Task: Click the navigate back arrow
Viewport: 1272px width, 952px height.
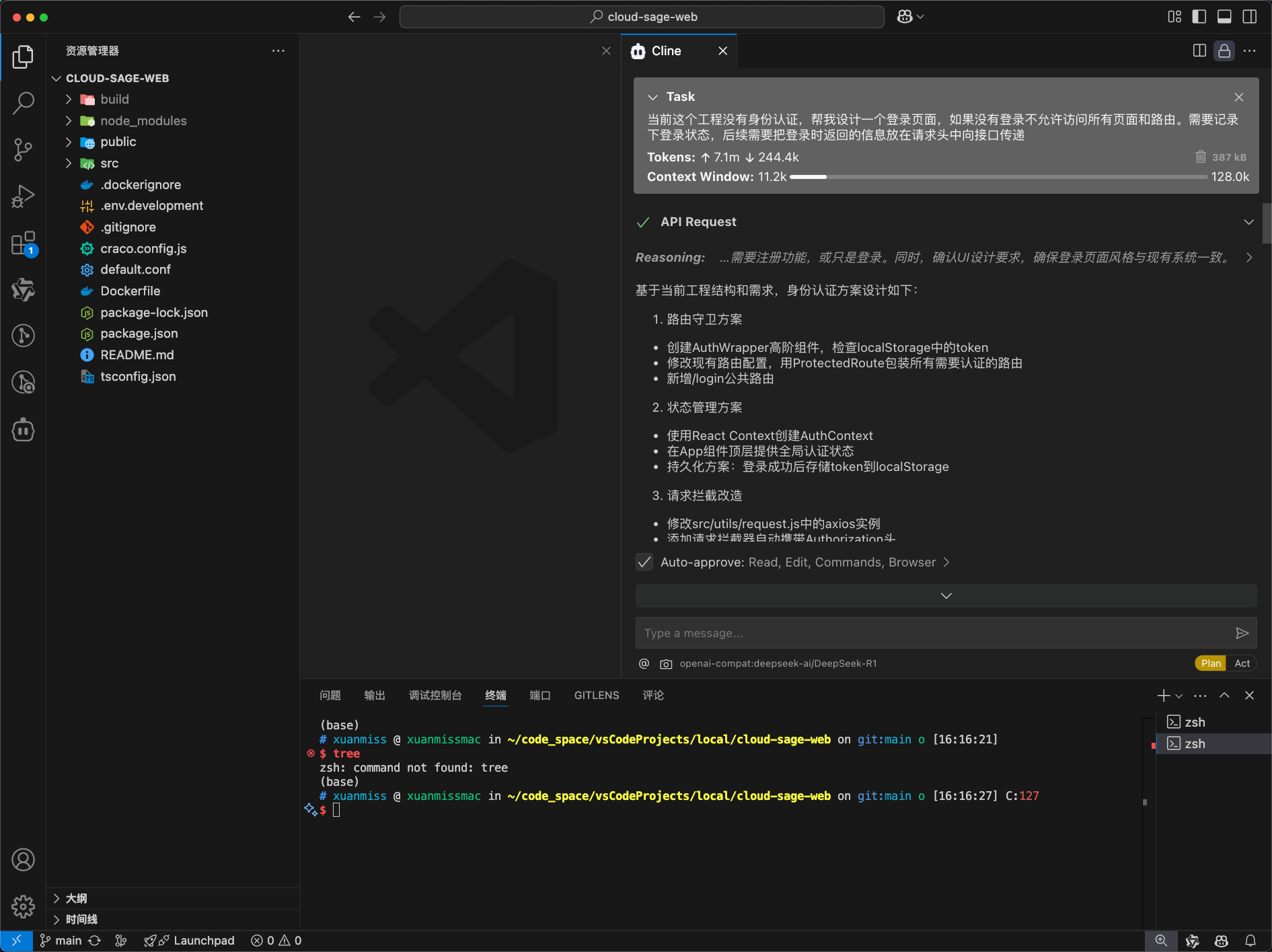Action: pyautogui.click(x=354, y=17)
